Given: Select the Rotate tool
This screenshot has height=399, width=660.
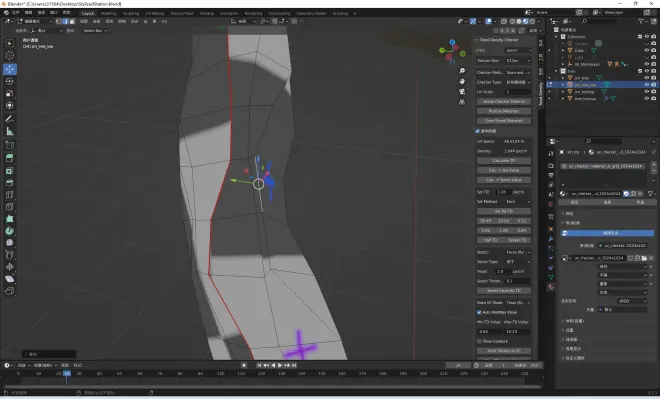Looking at the screenshot, I should click(x=10, y=81).
